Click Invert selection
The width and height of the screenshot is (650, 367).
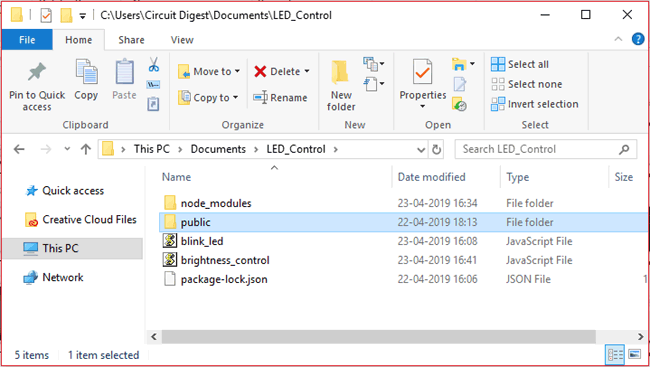tap(534, 104)
